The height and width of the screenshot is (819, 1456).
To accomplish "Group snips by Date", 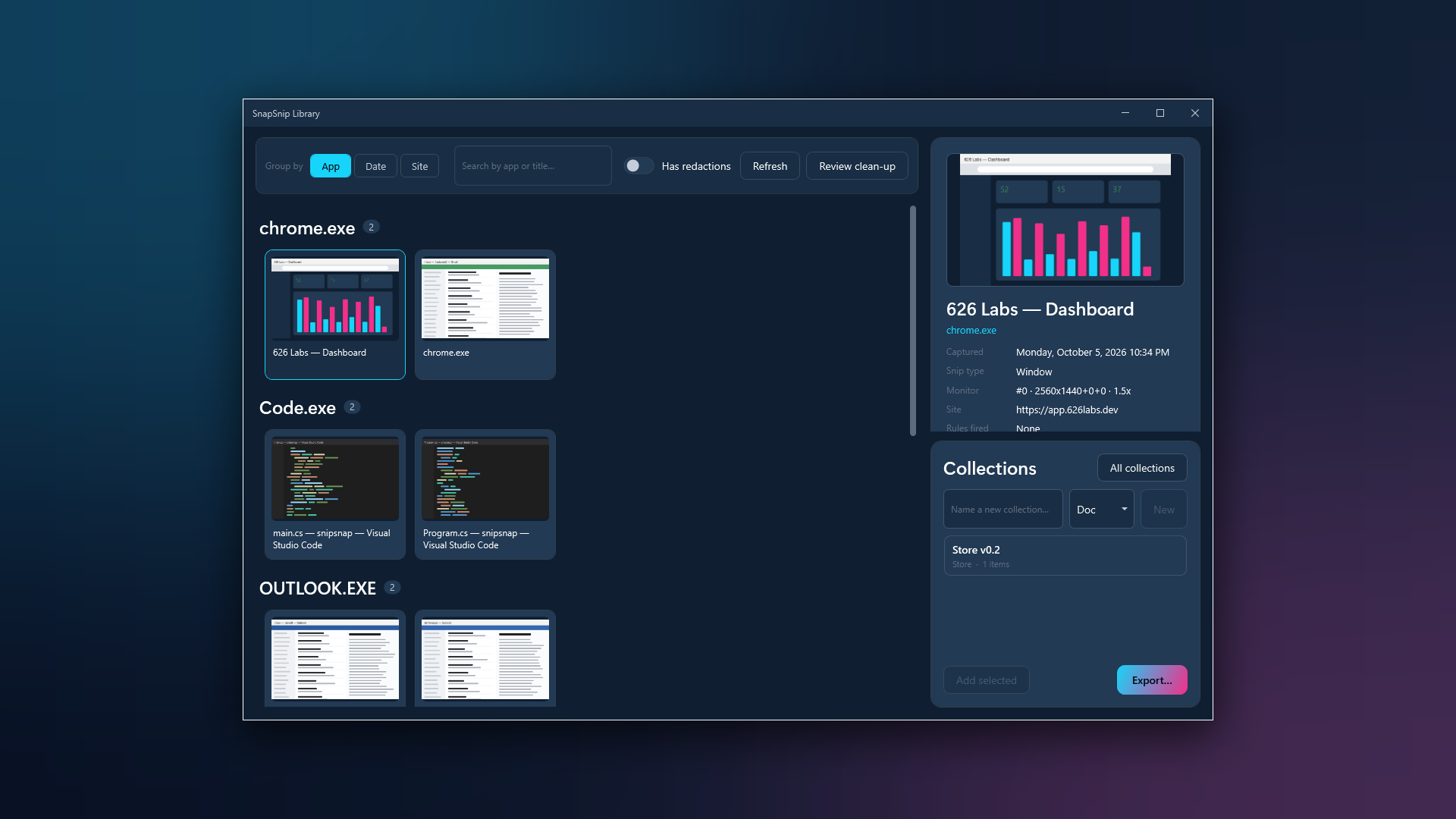I will click(x=375, y=166).
